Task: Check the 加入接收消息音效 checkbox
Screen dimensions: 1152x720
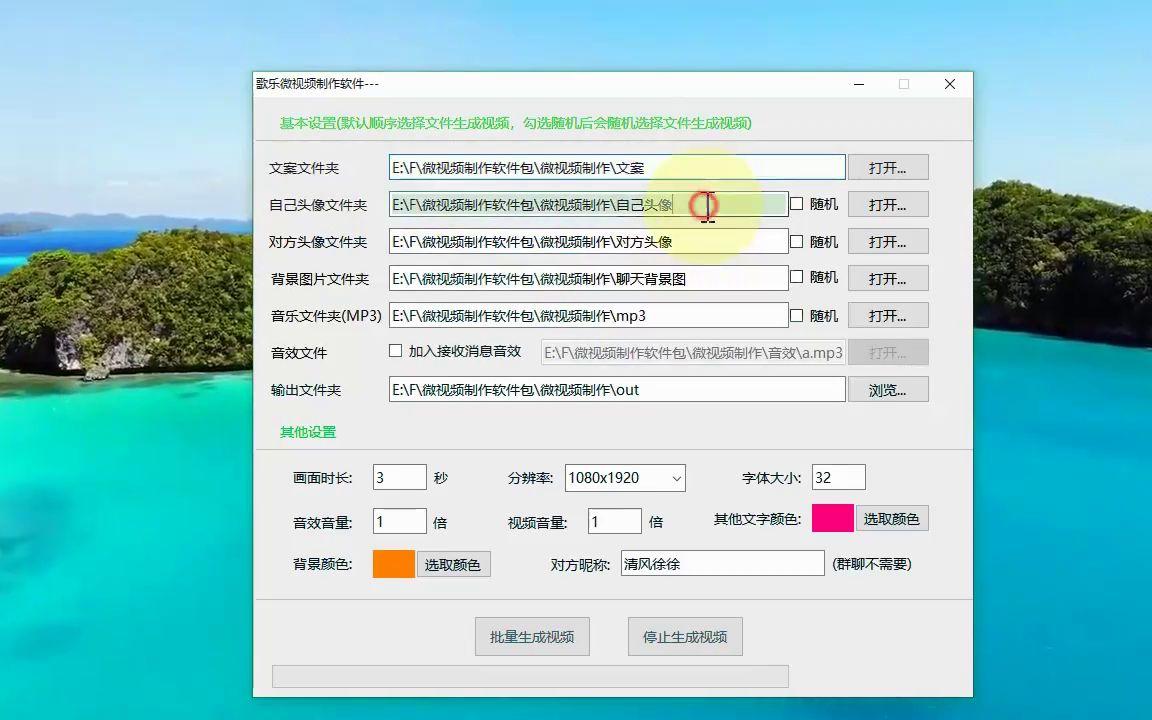Action: (x=395, y=351)
